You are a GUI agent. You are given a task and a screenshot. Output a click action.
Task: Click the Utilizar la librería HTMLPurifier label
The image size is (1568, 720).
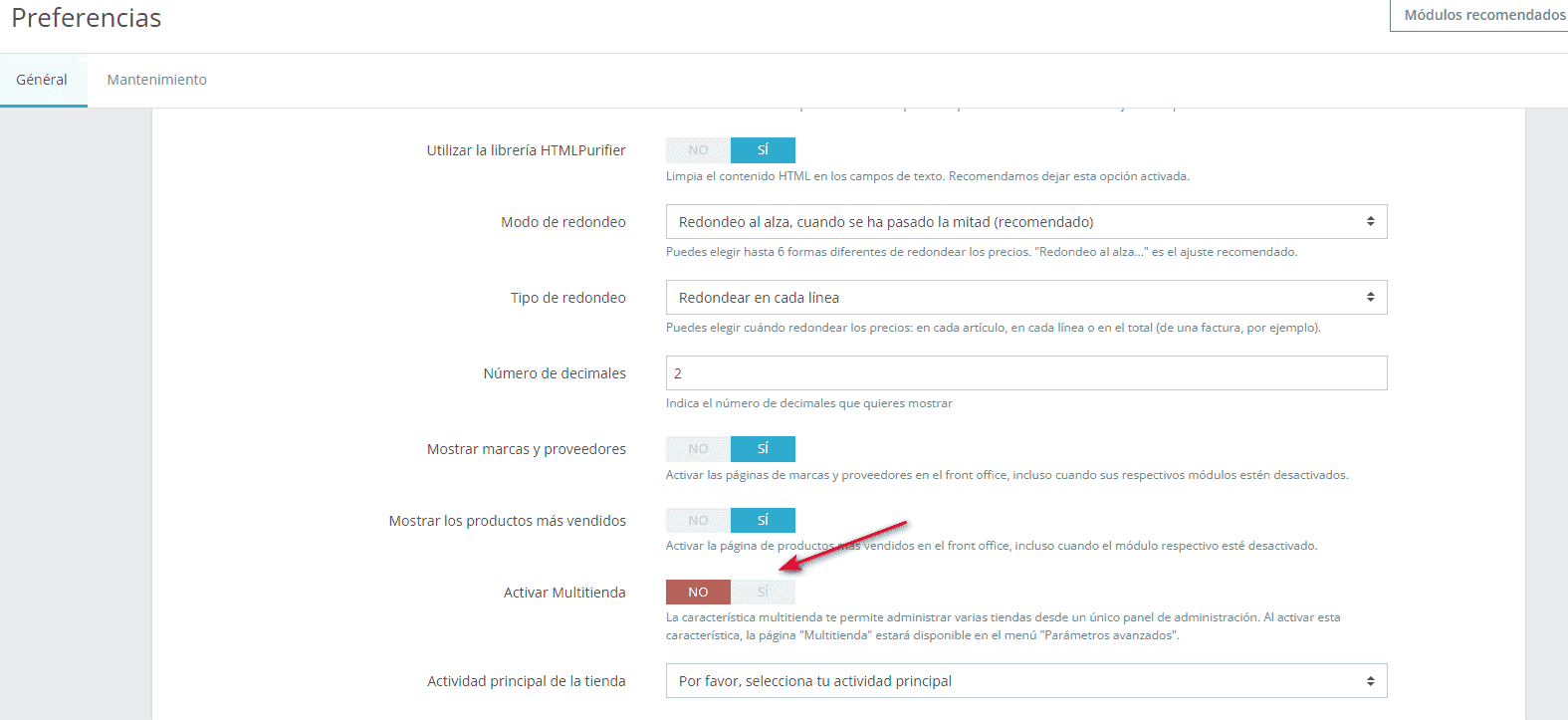tap(526, 150)
